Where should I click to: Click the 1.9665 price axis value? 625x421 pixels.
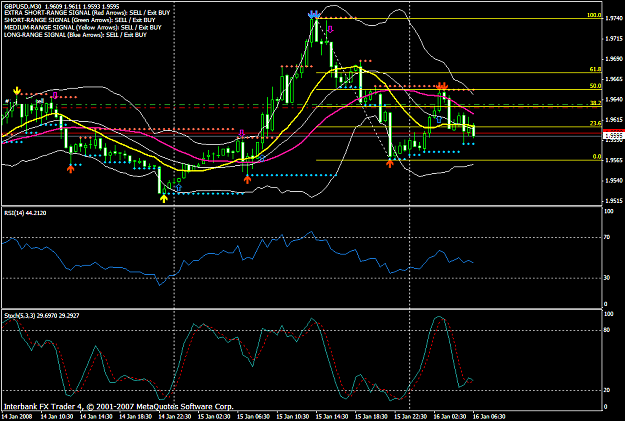coord(614,79)
